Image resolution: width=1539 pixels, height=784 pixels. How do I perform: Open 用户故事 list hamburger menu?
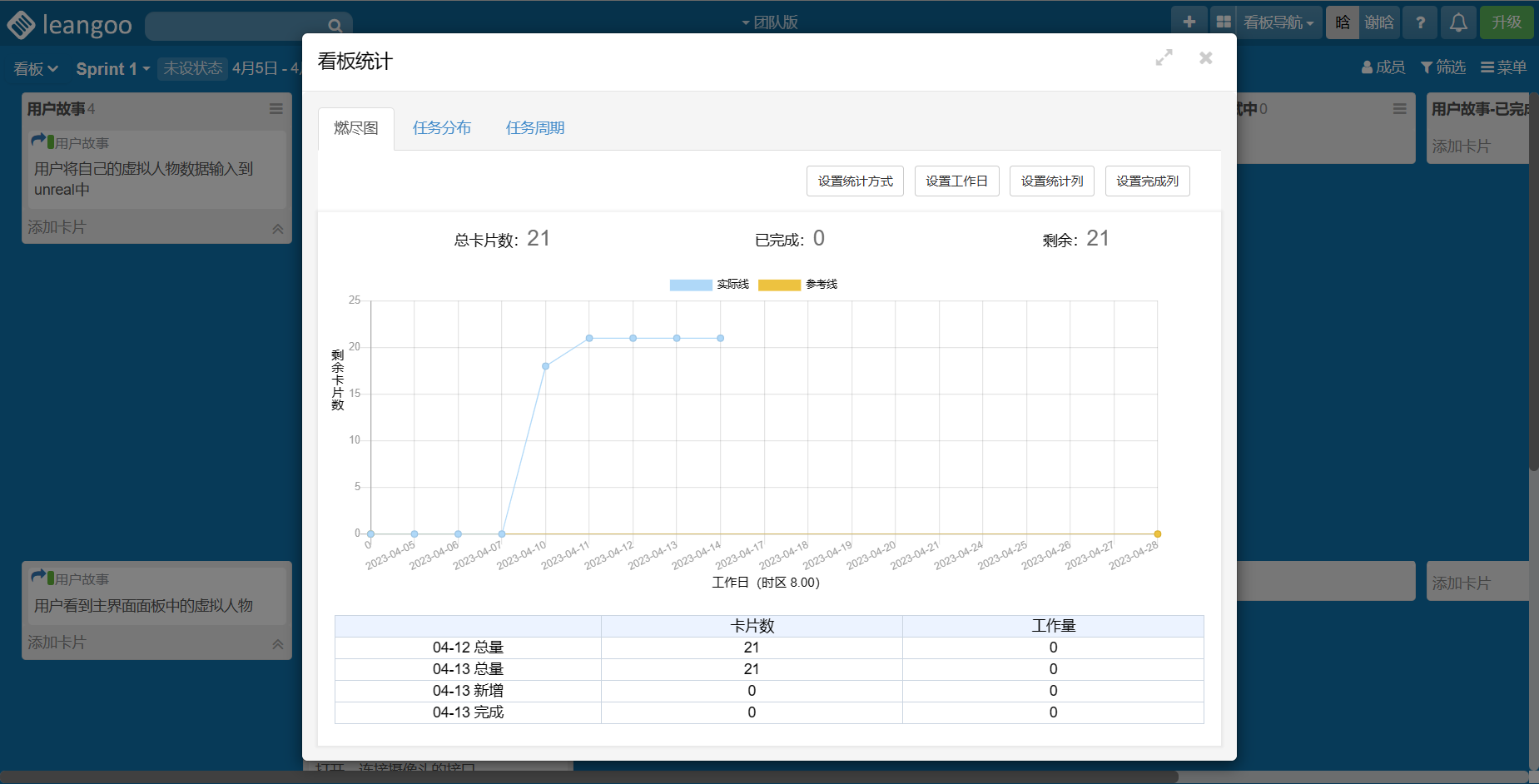276,109
